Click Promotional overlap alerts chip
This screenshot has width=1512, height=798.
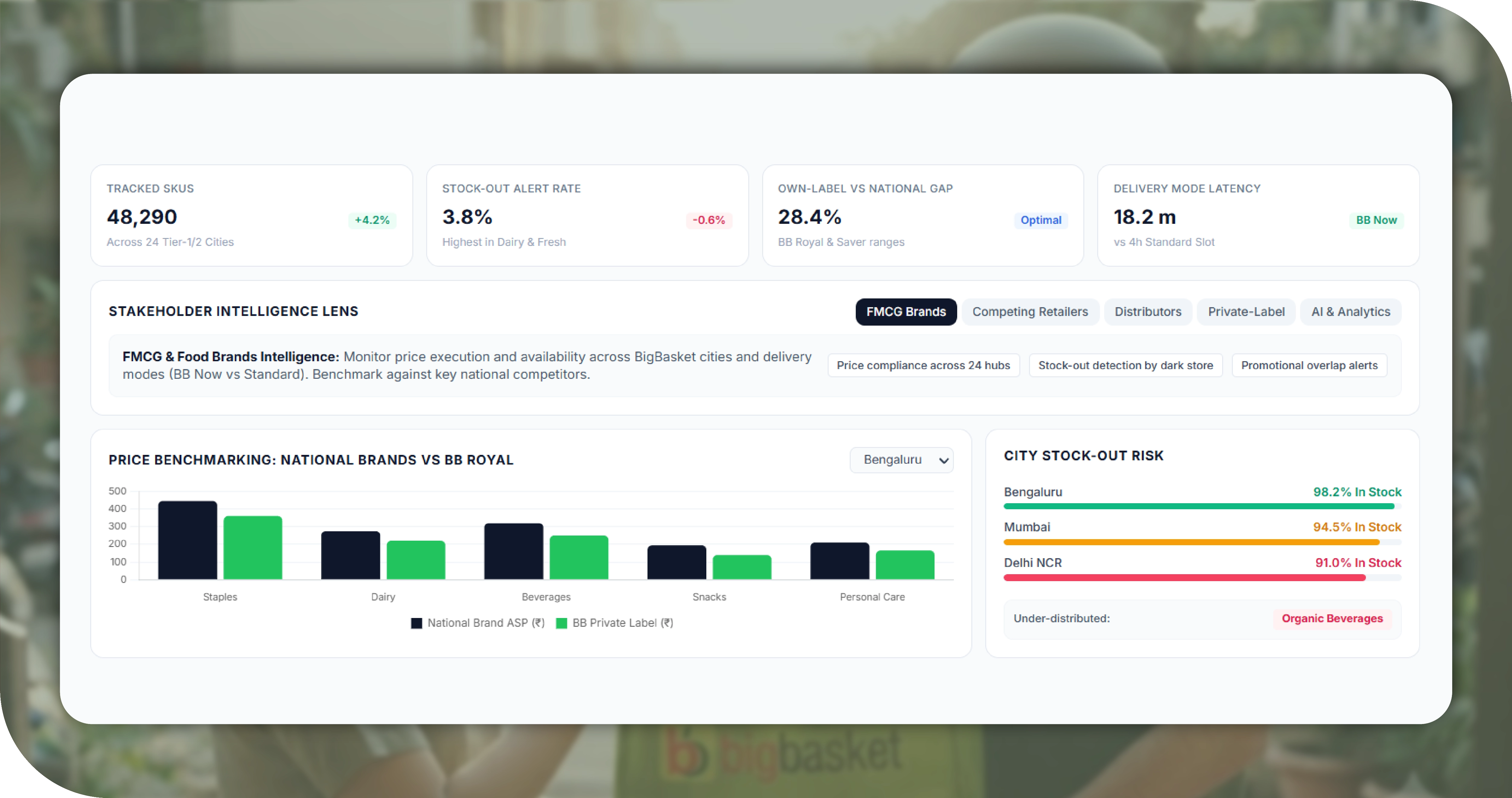(x=1309, y=365)
